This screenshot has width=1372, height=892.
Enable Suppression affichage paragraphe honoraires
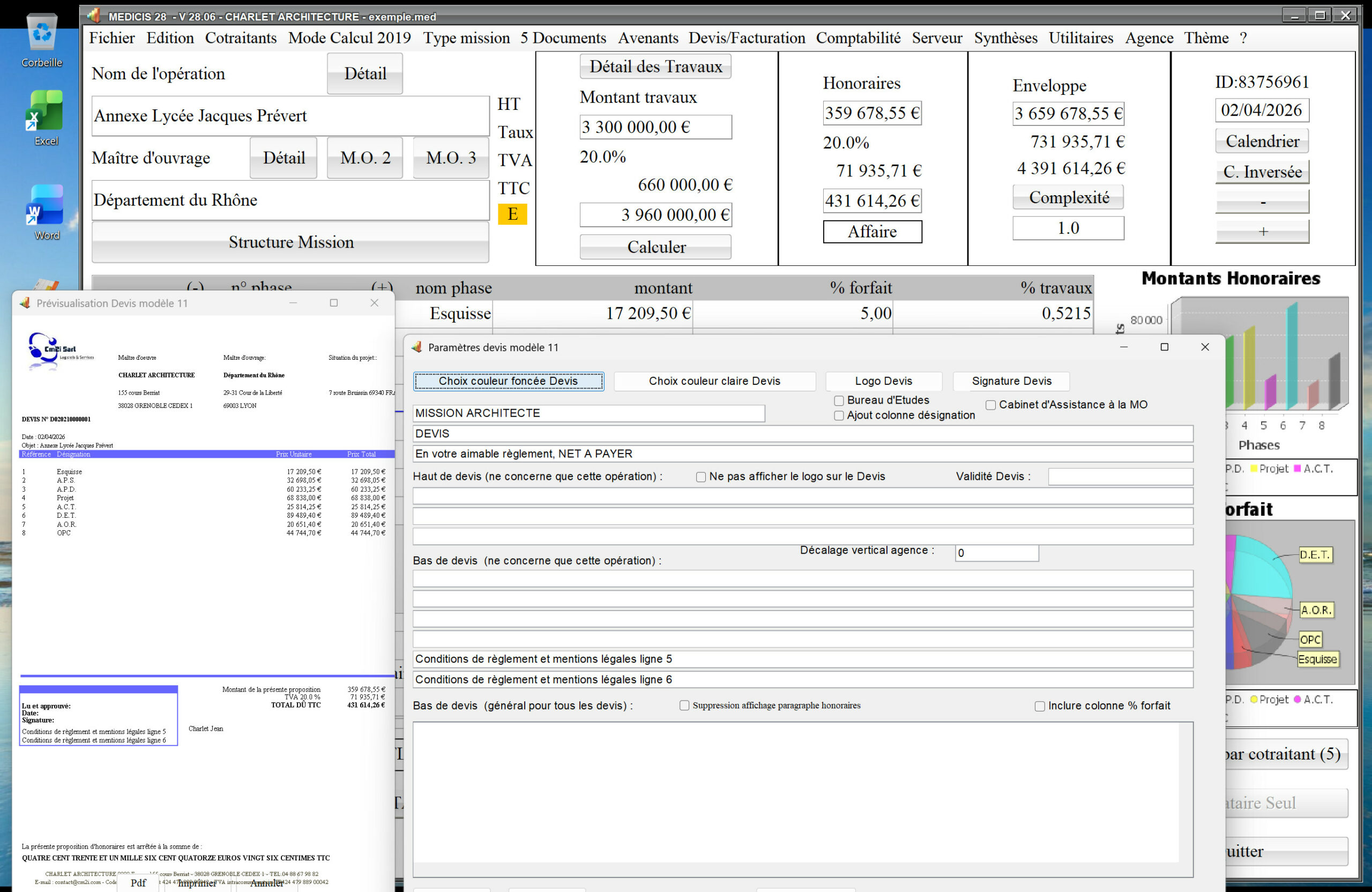(684, 705)
